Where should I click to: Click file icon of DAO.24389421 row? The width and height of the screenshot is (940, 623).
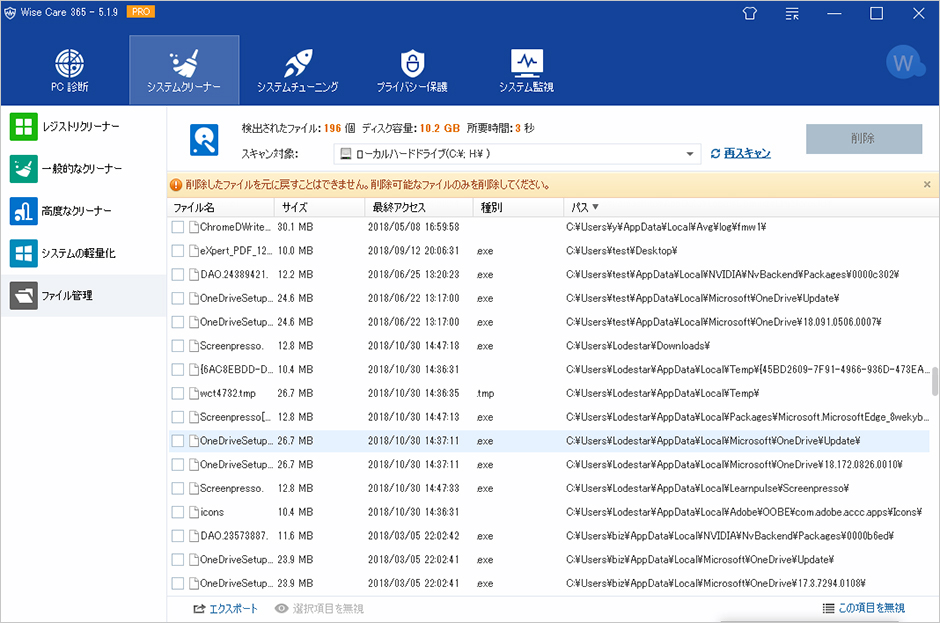[x=194, y=275]
